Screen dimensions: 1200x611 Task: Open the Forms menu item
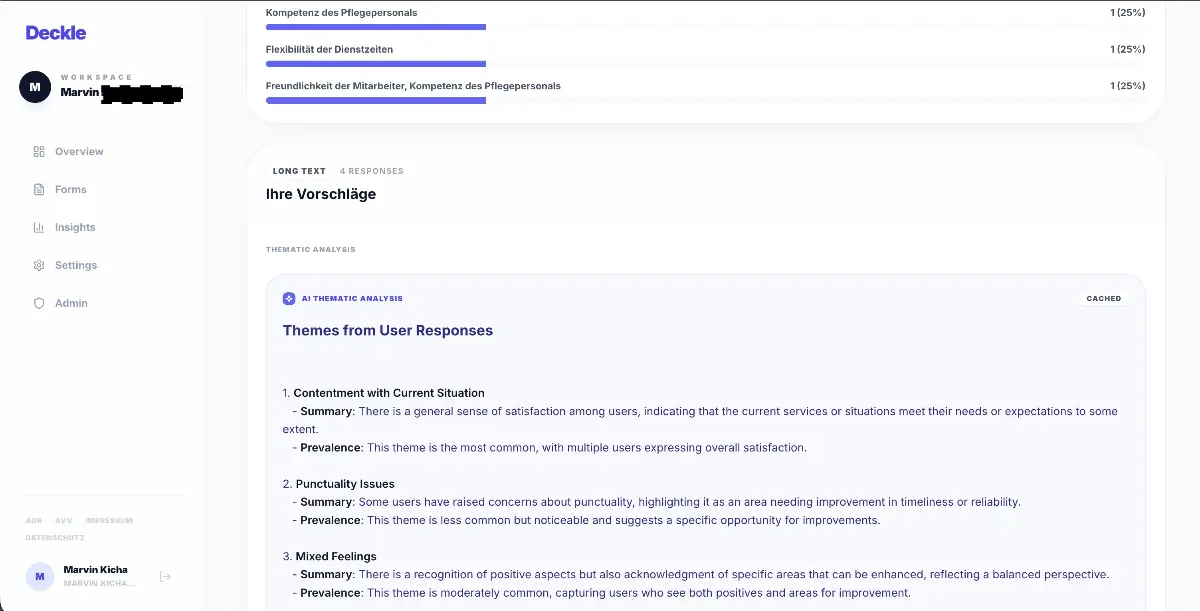71,190
